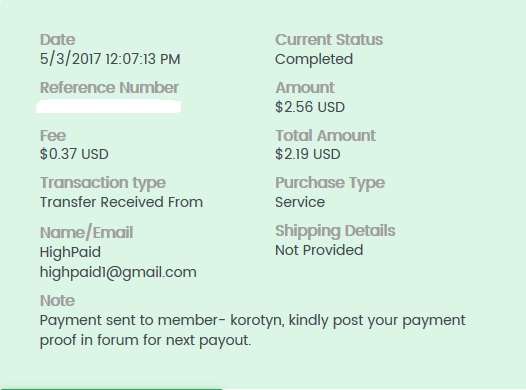Click the Shipping Details Not Provided text
This screenshot has height=390, width=526.
tap(319, 250)
